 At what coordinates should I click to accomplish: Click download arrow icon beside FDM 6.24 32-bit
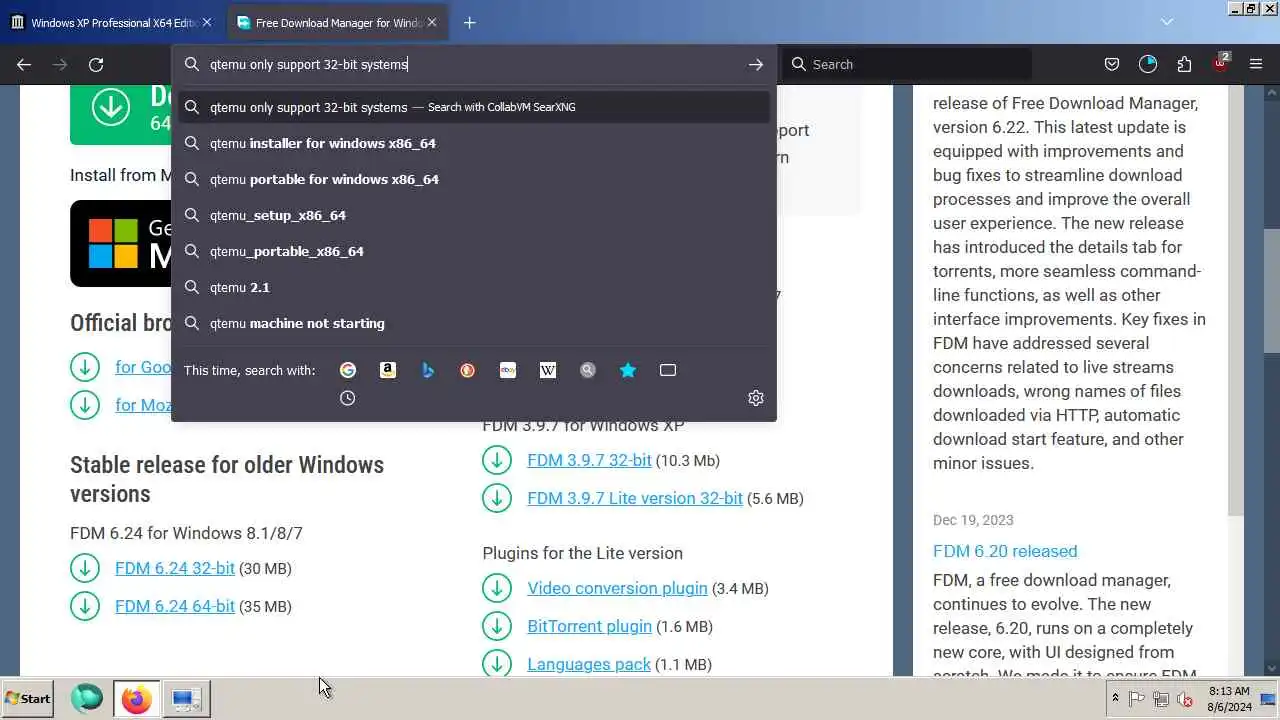(x=85, y=568)
